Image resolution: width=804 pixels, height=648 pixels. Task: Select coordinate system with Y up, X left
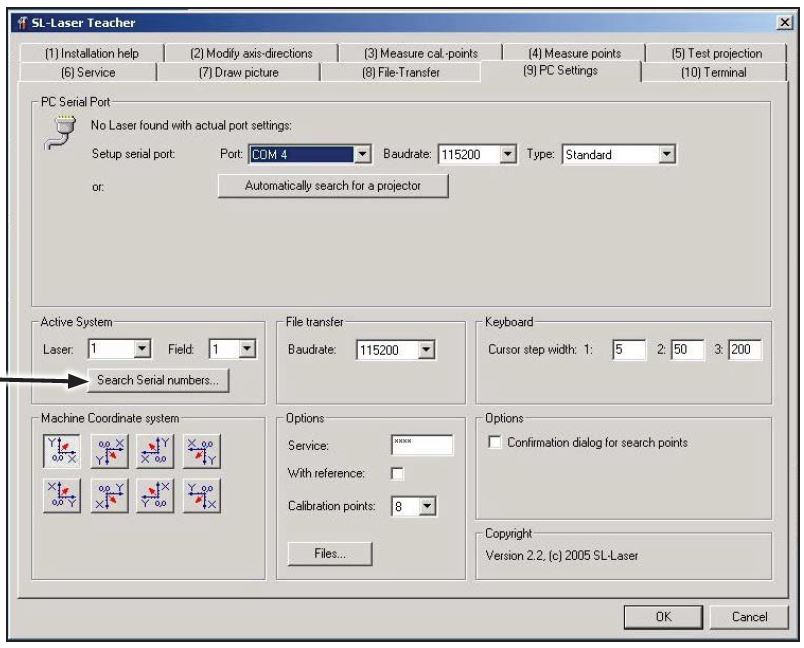[155, 451]
